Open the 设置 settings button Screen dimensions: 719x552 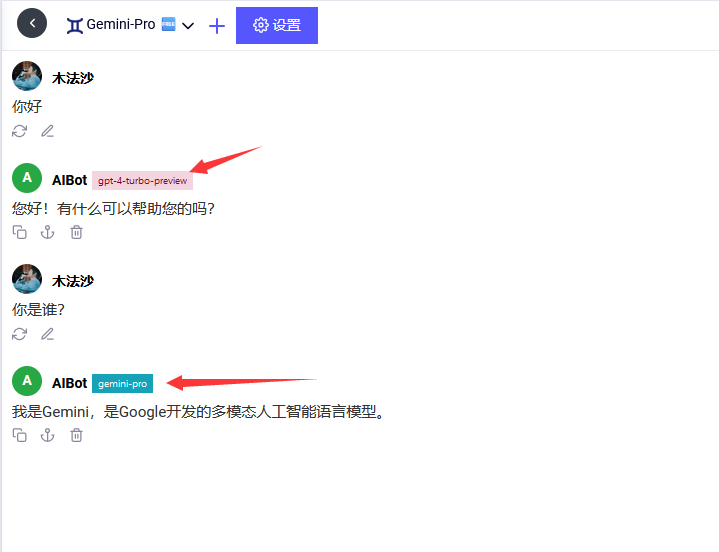tap(277, 25)
